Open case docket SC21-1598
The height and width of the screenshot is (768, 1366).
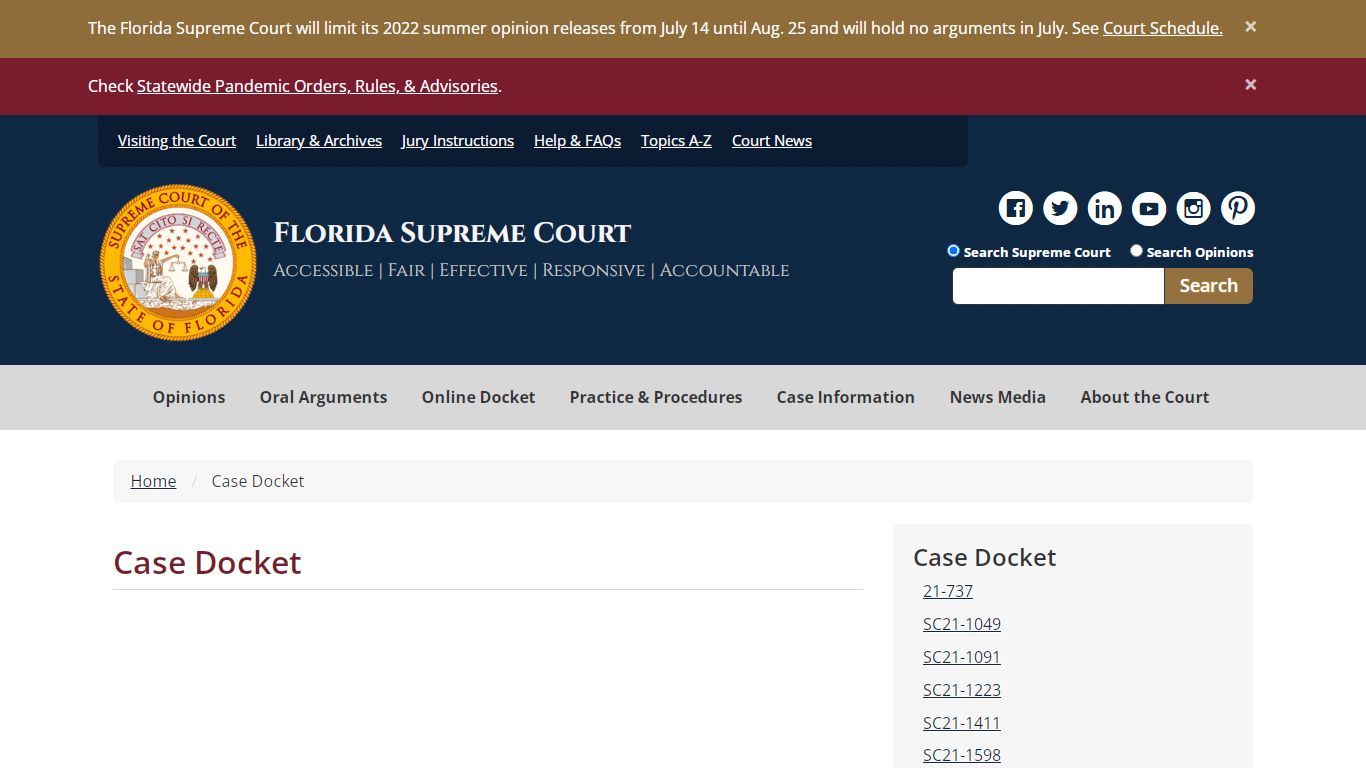coord(962,755)
